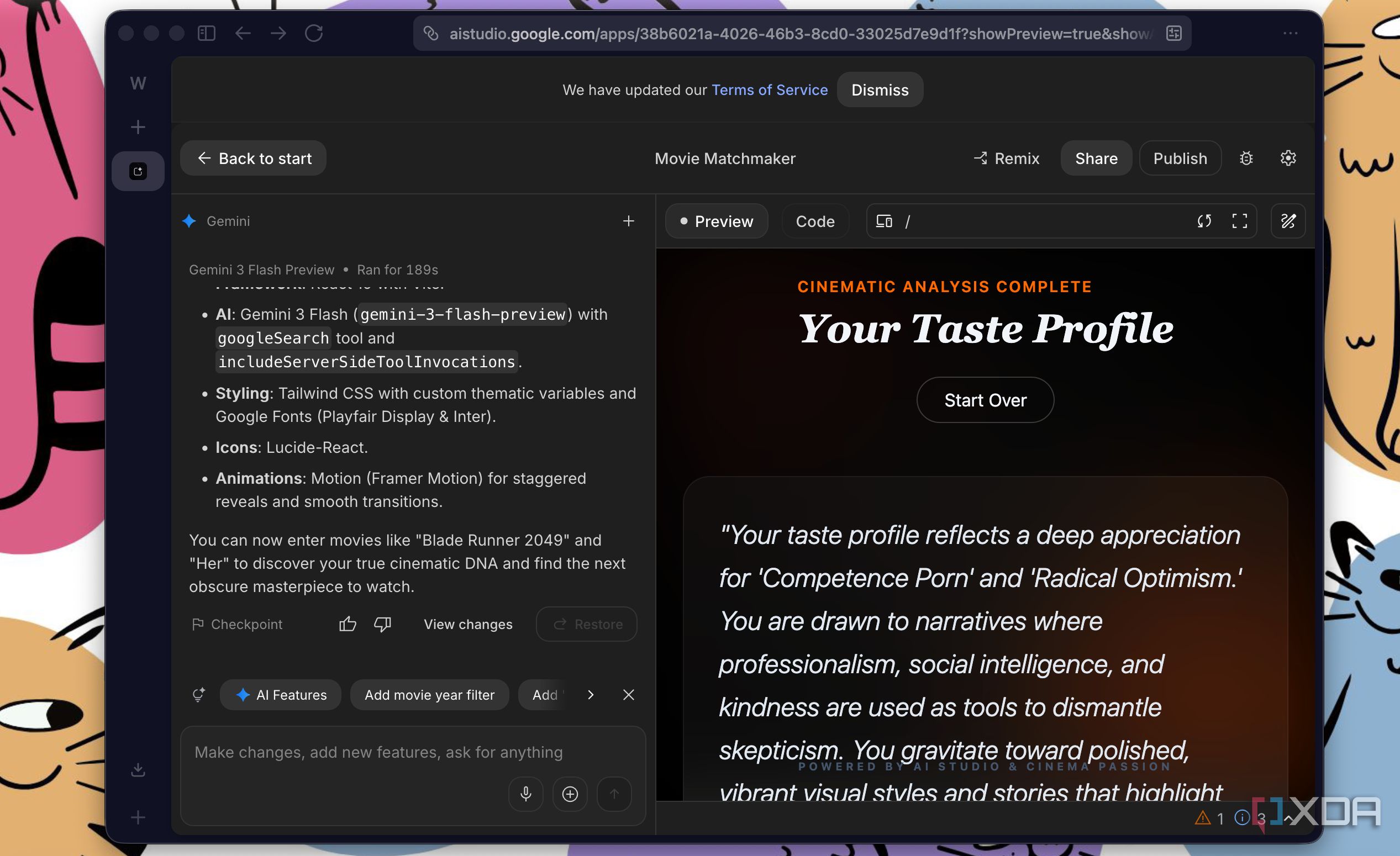Click the browser address bar URL
The height and width of the screenshot is (856, 1400).
click(801, 34)
